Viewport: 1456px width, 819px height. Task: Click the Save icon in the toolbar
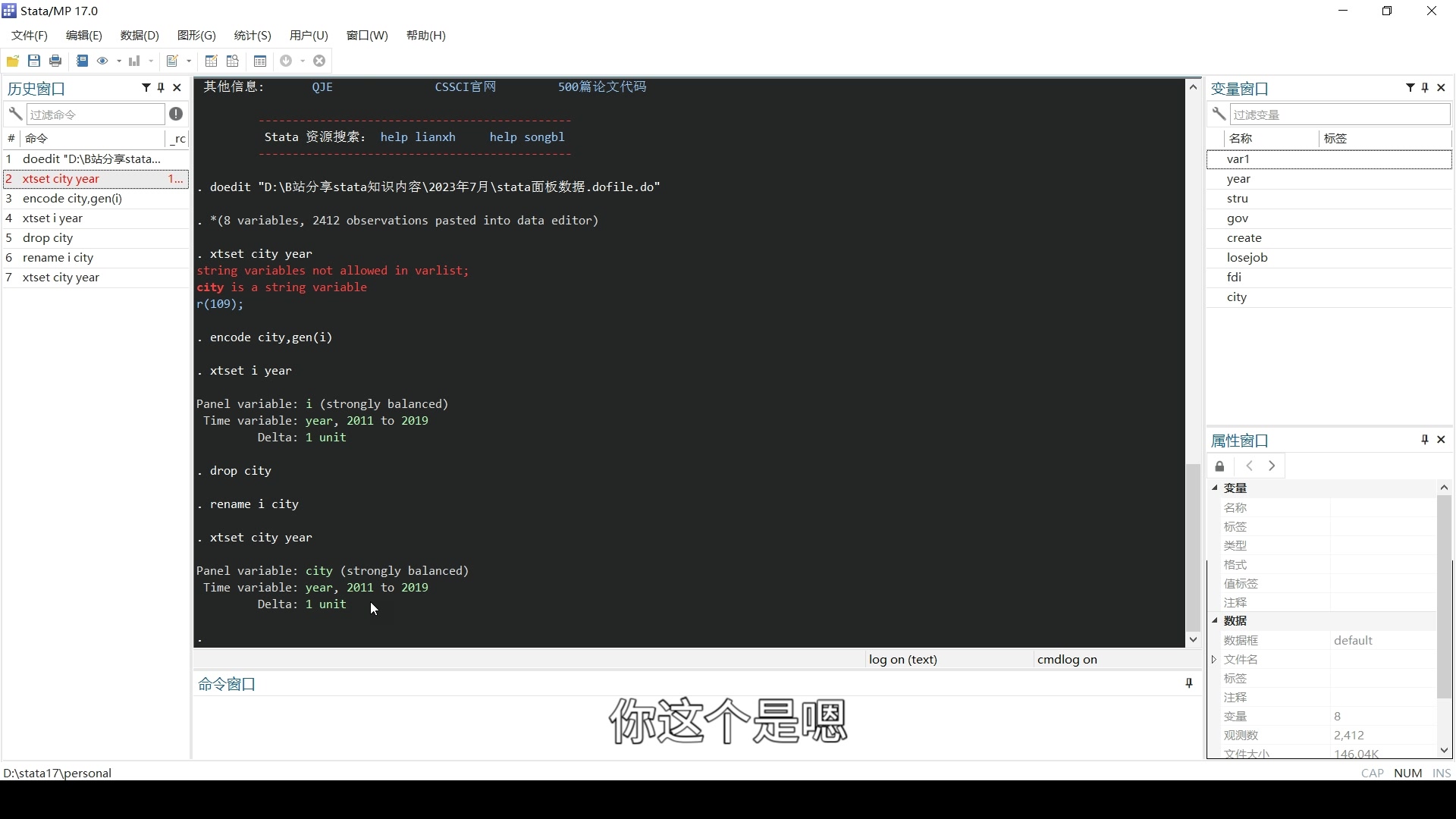34,61
